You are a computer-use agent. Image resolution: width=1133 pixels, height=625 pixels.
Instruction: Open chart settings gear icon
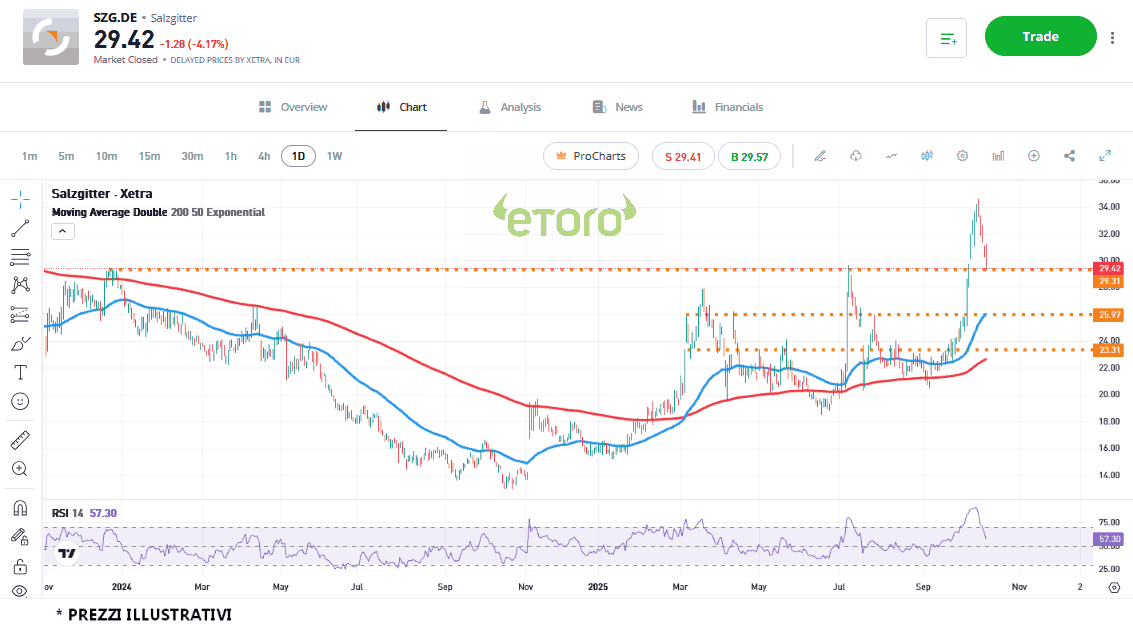point(962,156)
